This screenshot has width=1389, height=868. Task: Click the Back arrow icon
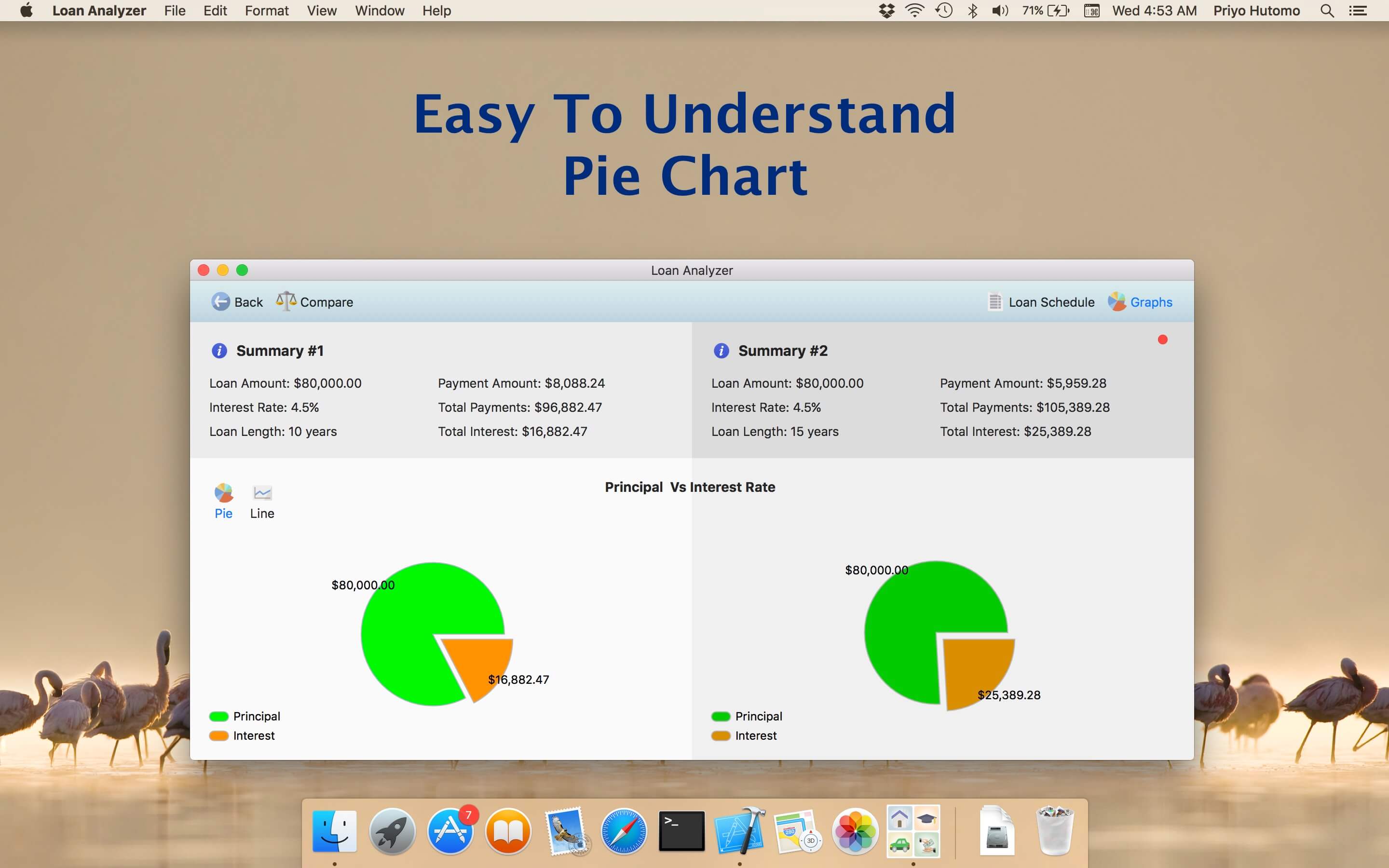(220, 301)
